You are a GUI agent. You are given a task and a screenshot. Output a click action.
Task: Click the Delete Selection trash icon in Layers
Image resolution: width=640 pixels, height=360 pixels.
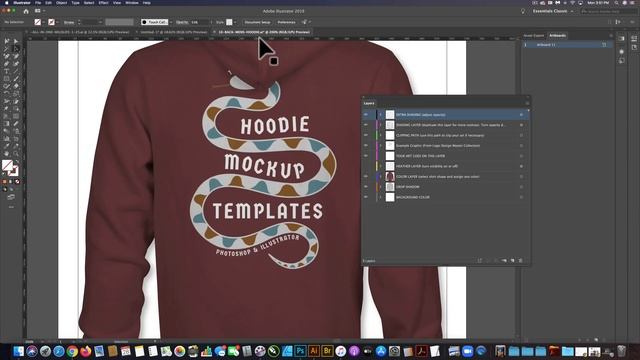520,260
